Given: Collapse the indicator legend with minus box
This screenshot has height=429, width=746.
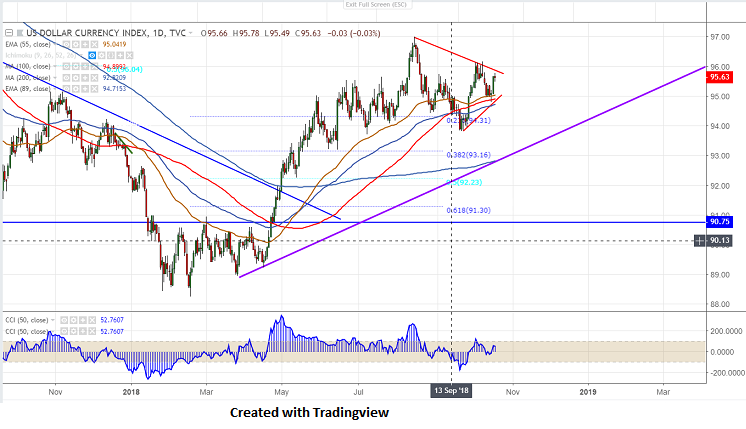Looking at the screenshot, I should (9, 33).
